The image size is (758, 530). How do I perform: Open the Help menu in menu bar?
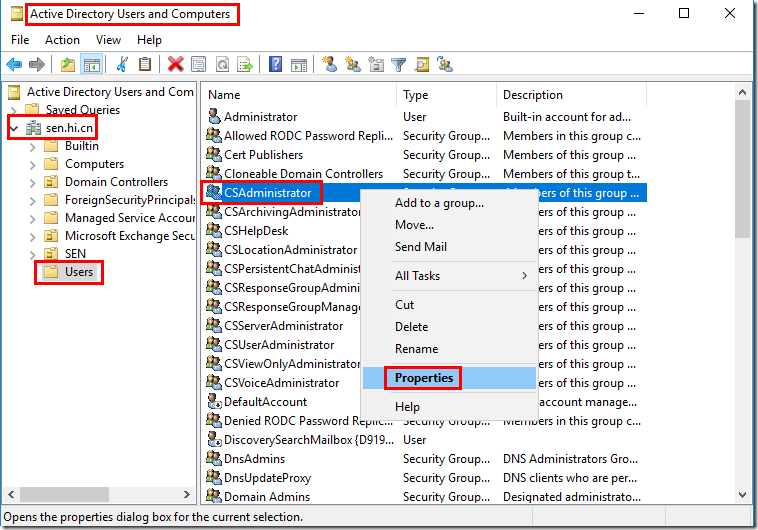pos(149,40)
